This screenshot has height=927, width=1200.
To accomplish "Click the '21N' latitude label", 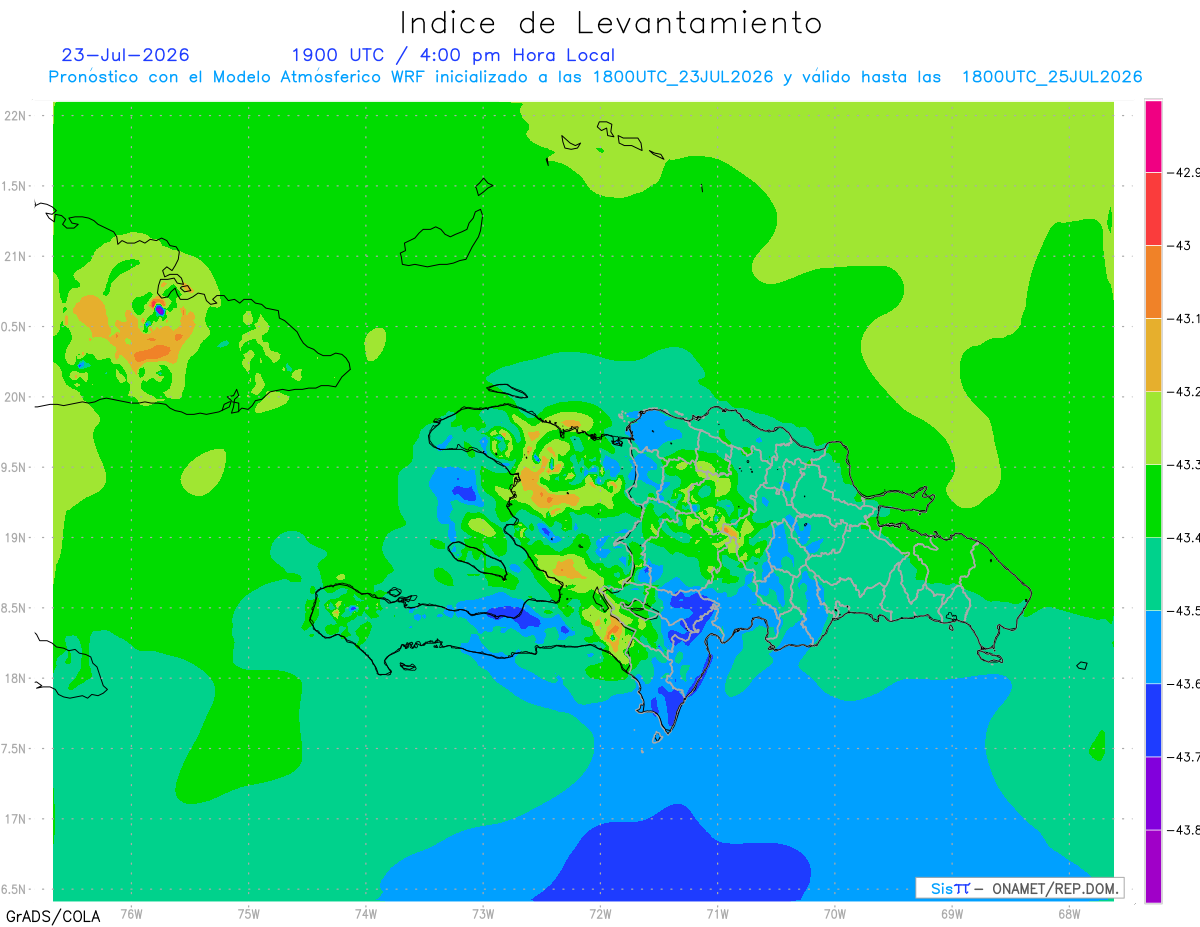I will click(15, 256).
